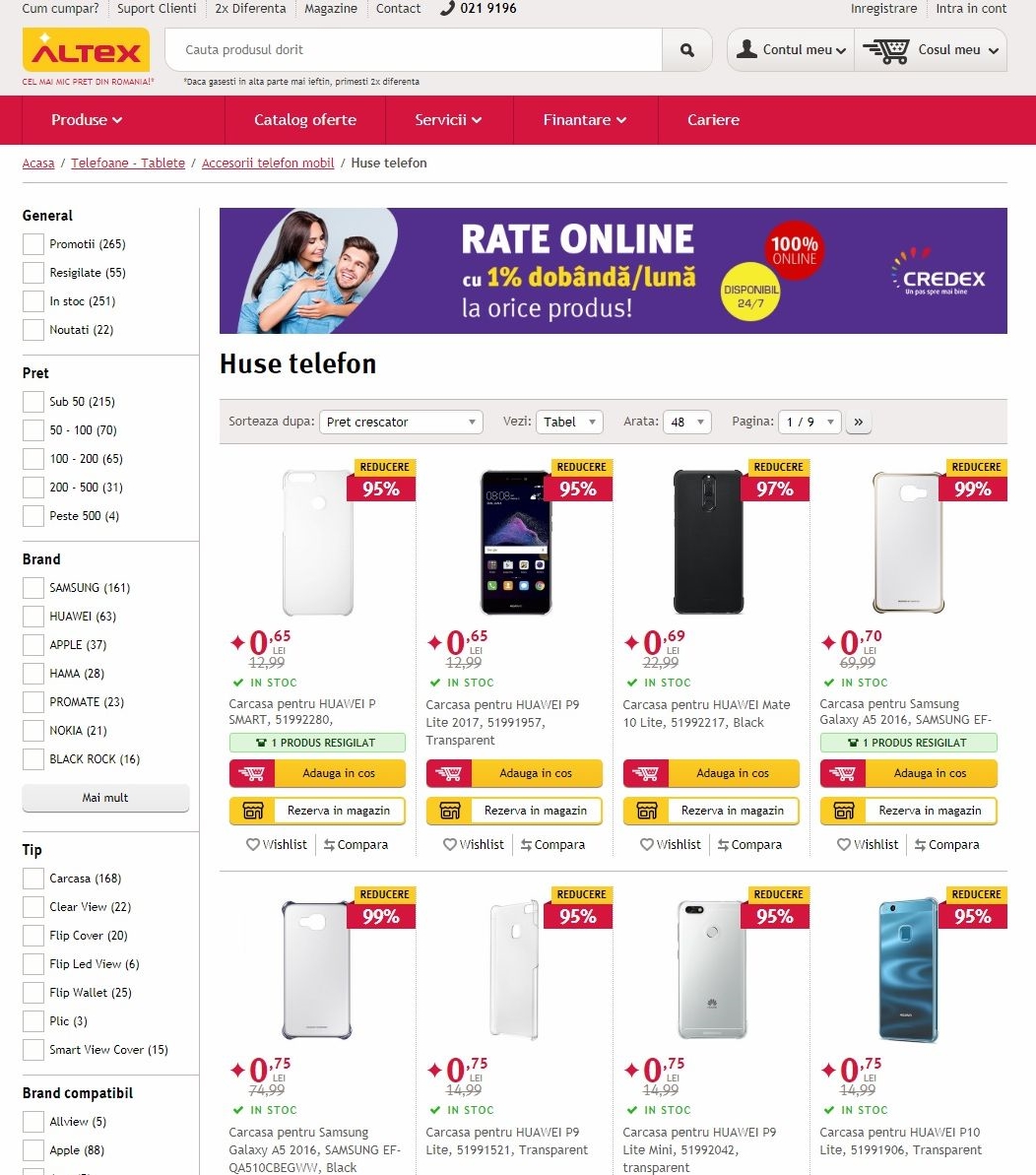Viewport: 1036px width, 1175px height.
Task: Click the Altex logo
Action: tap(86, 50)
